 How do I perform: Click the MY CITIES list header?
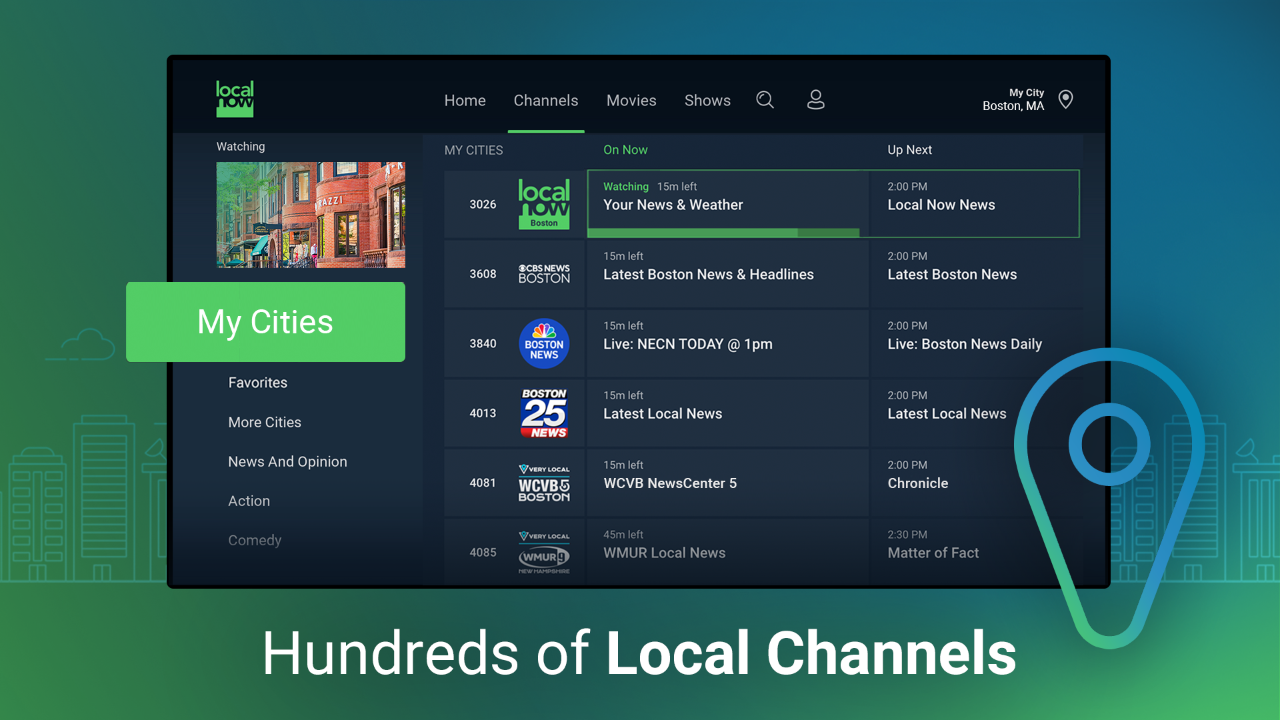pyautogui.click(x=474, y=150)
